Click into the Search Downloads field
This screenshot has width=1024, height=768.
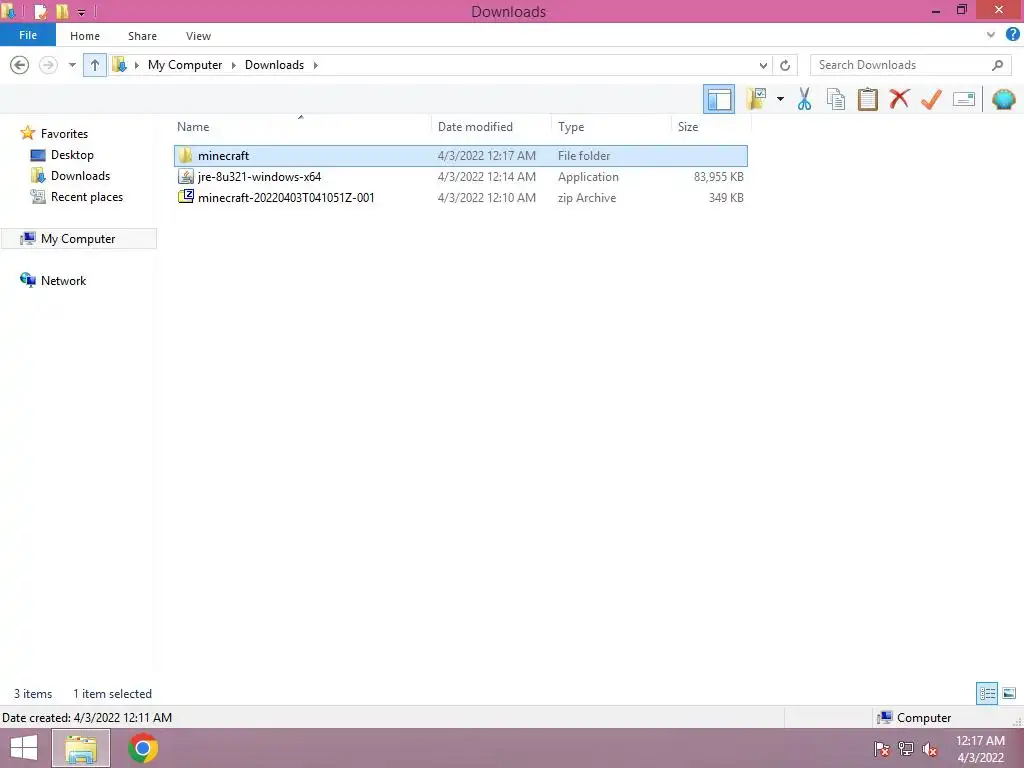[910, 65]
